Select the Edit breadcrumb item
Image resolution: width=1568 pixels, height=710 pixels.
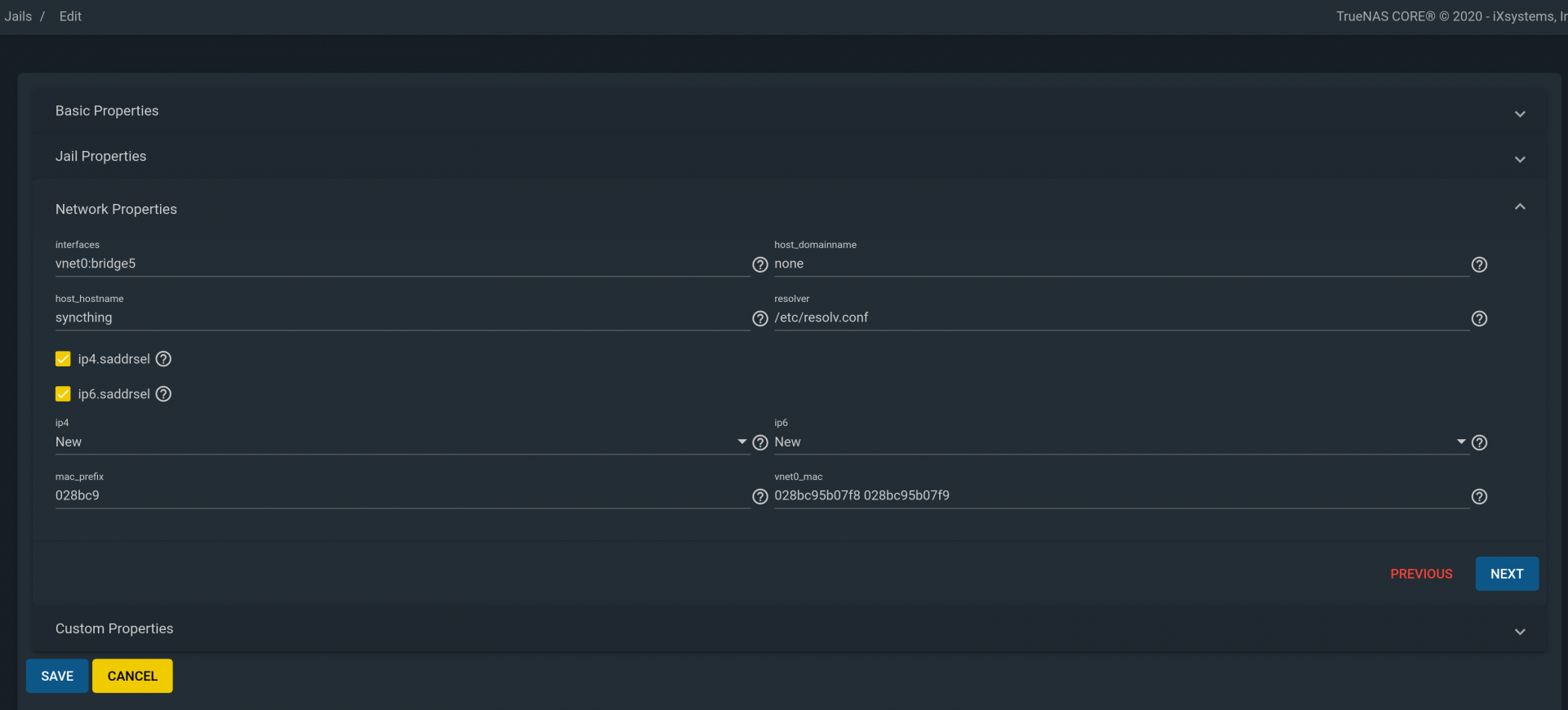pos(70,16)
